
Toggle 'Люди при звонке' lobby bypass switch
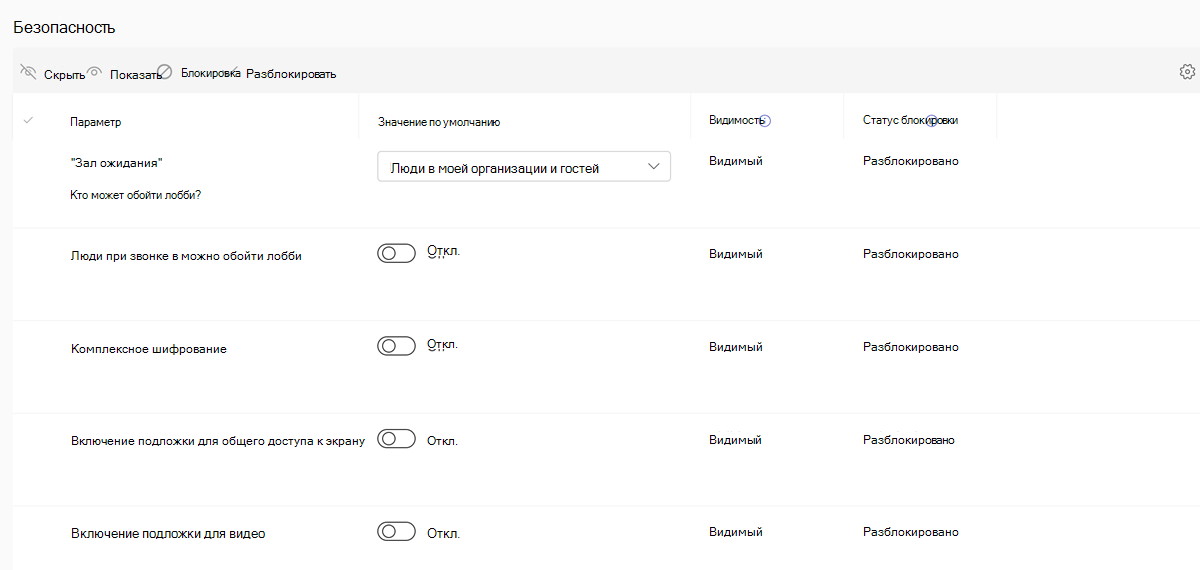tap(396, 254)
